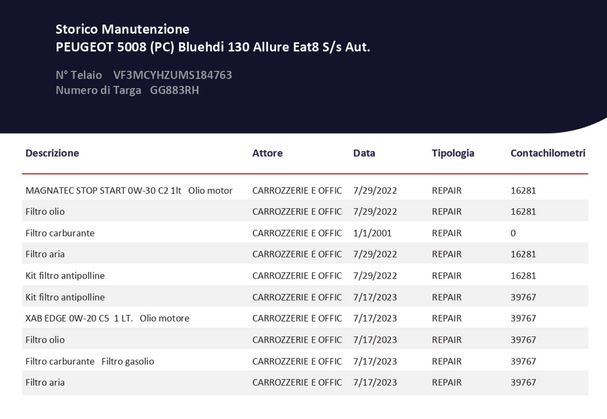The width and height of the screenshot is (607, 419).
Task: Click the first Filtro olio row
Action: coord(305,212)
